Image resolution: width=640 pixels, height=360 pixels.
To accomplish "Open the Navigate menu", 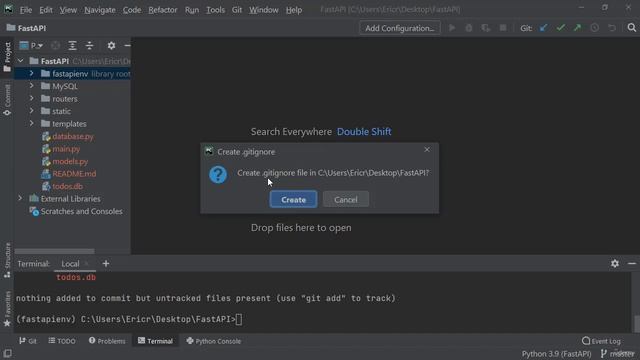I will (x=100, y=10).
